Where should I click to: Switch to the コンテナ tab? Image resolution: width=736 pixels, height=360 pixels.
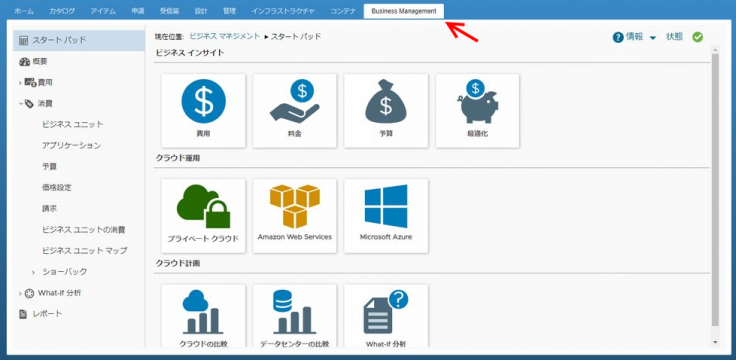click(x=343, y=11)
